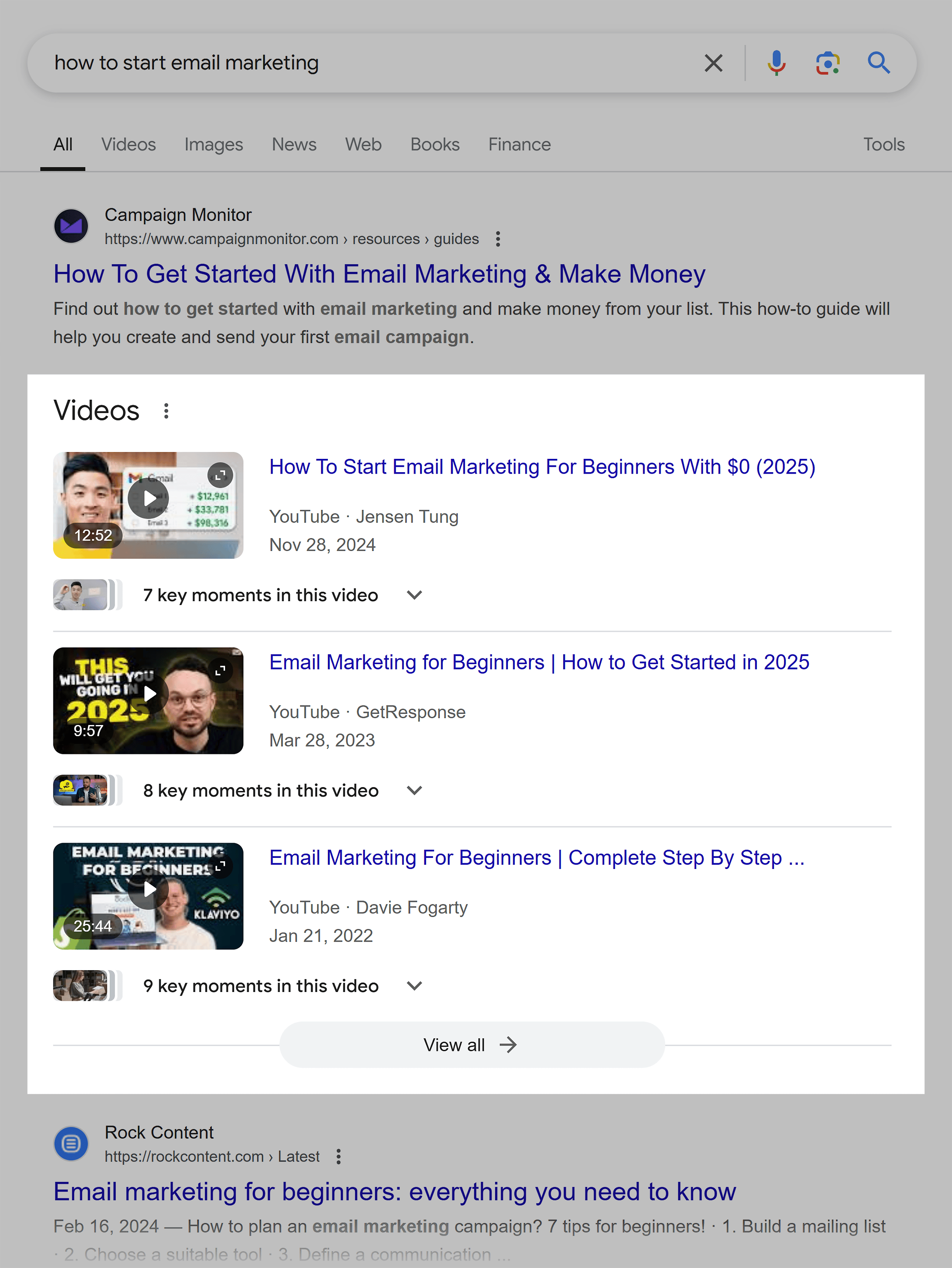Open Email Marketing for Beginners 2025 video link
This screenshot has width=952, height=1268.
[539, 663]
